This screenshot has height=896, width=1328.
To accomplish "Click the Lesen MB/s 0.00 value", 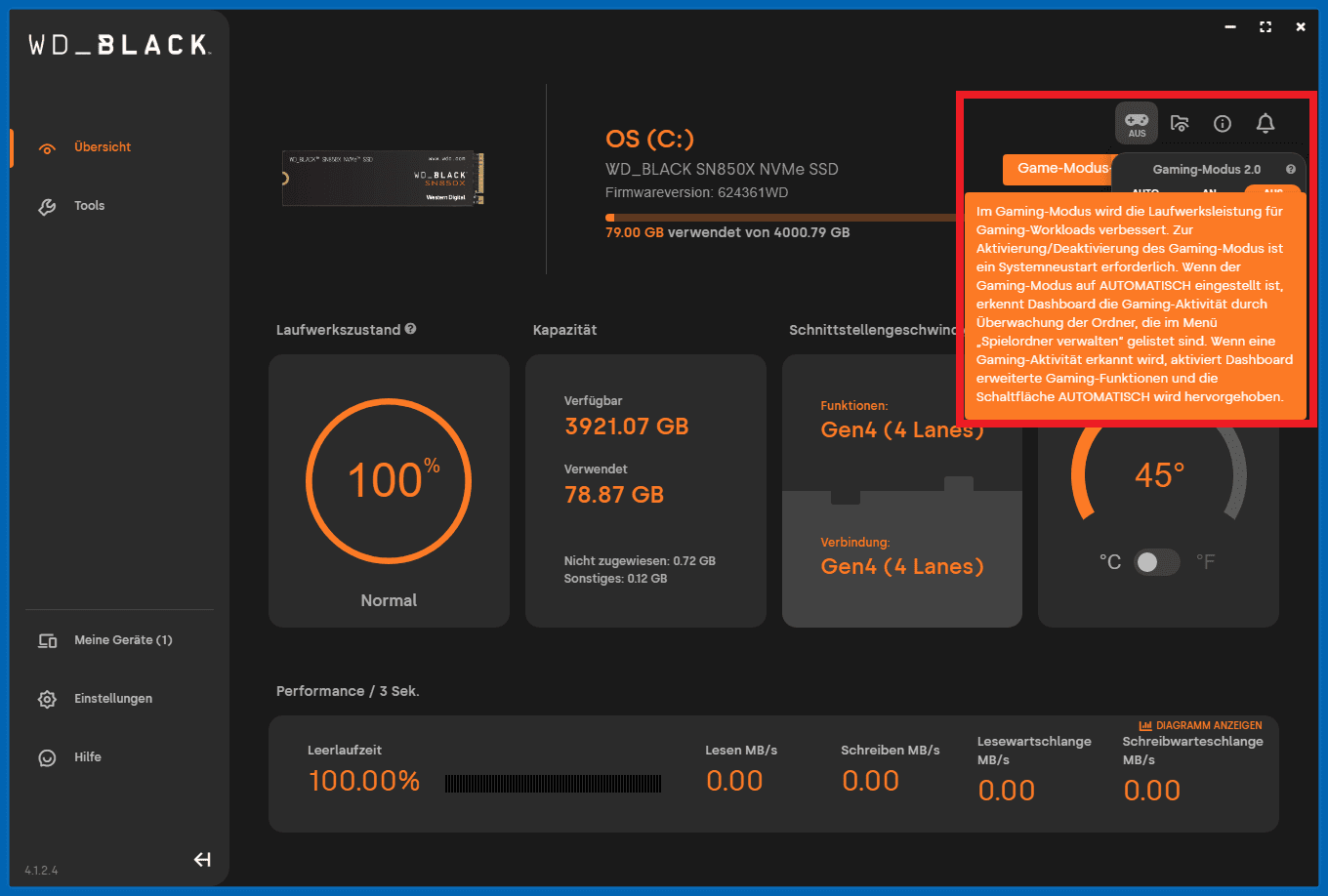I will [x=734, y=781].
